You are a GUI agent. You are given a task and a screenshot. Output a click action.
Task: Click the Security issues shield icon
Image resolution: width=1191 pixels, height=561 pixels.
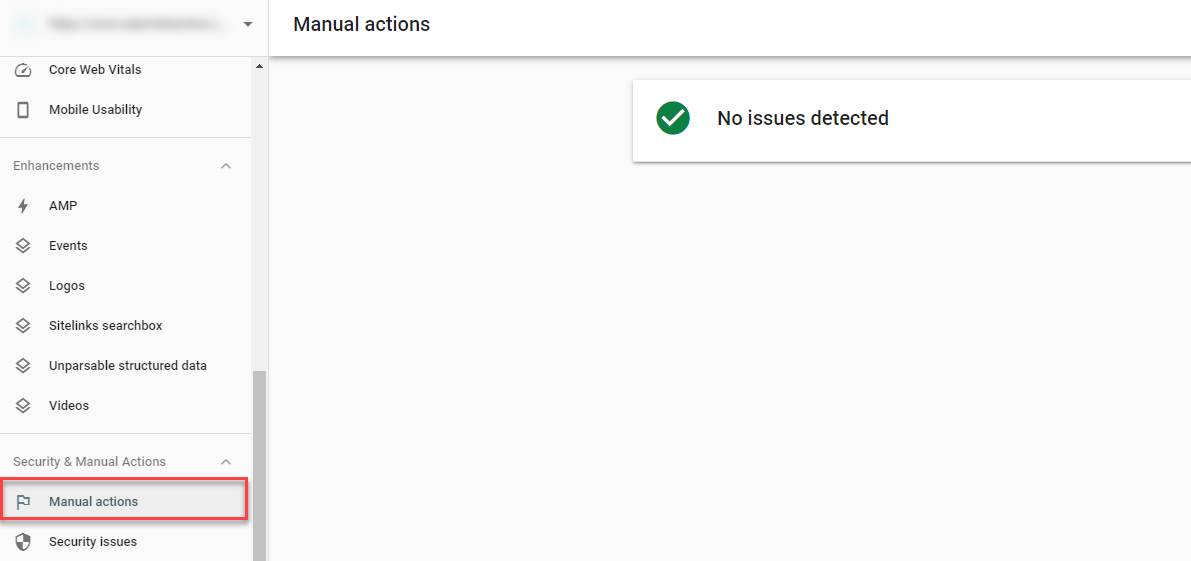tap(23, 542)
